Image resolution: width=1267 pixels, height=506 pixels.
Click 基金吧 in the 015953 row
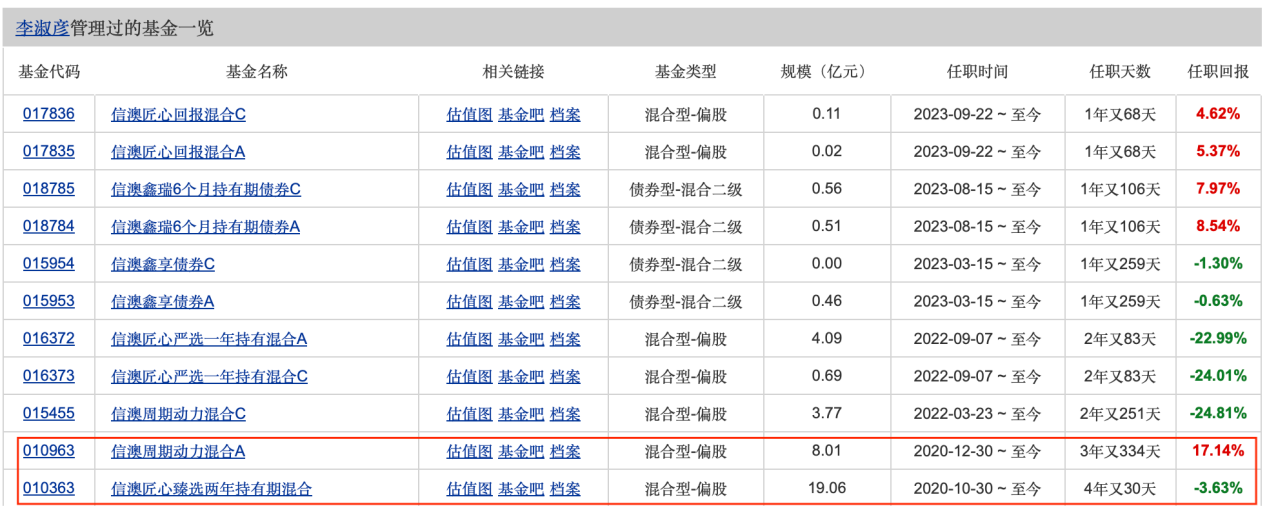521,302
